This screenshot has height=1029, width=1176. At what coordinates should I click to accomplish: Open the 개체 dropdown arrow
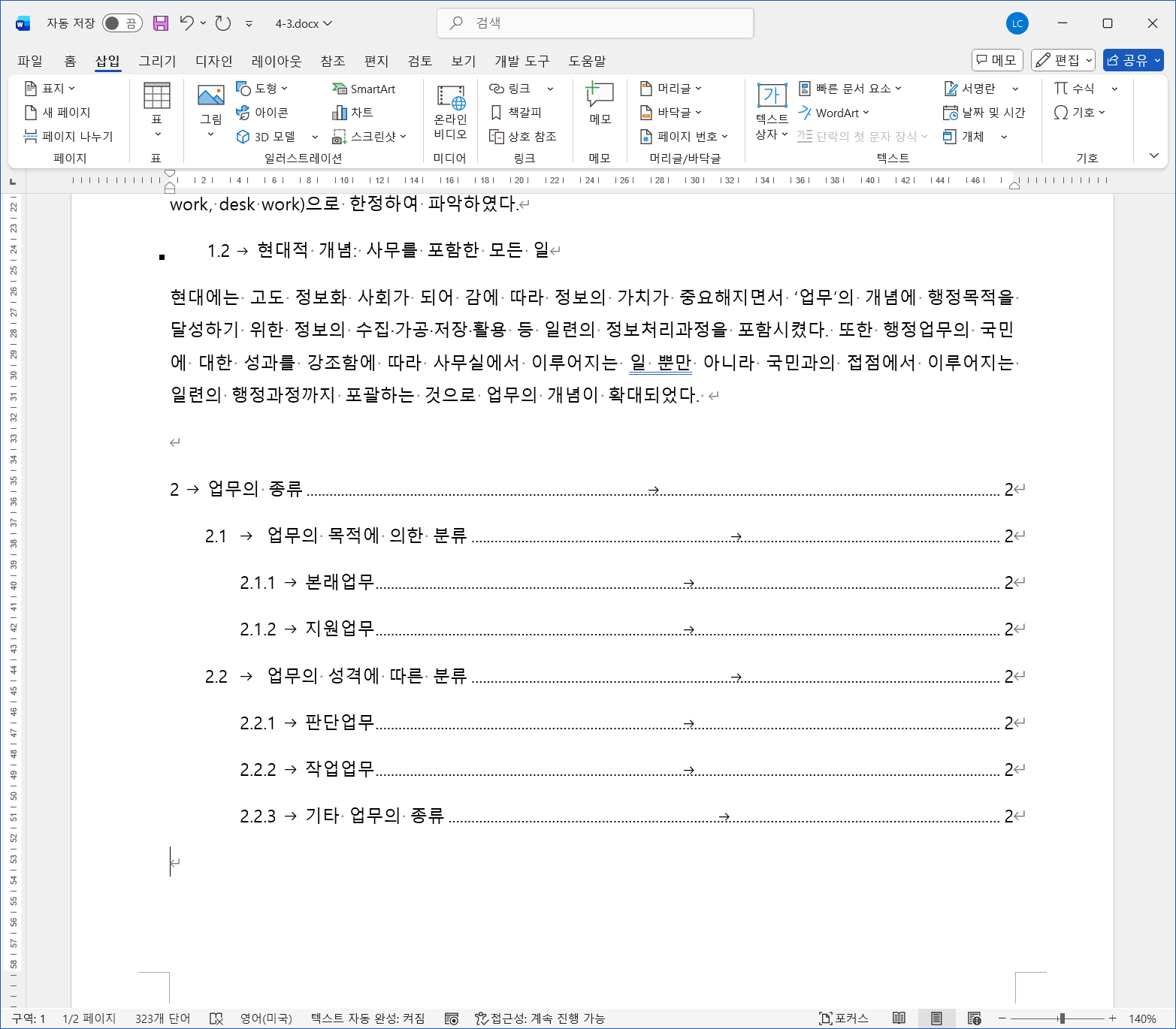(1004, 137)
